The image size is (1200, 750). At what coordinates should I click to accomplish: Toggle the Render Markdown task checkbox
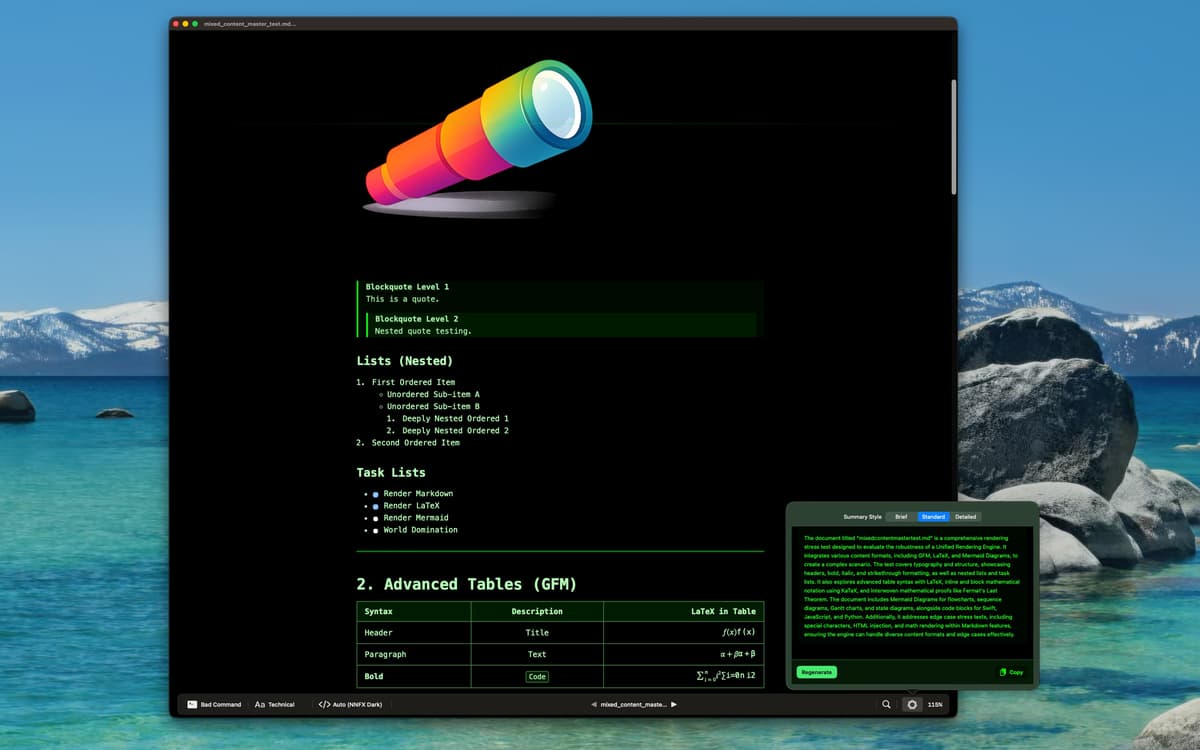(376, 494)
